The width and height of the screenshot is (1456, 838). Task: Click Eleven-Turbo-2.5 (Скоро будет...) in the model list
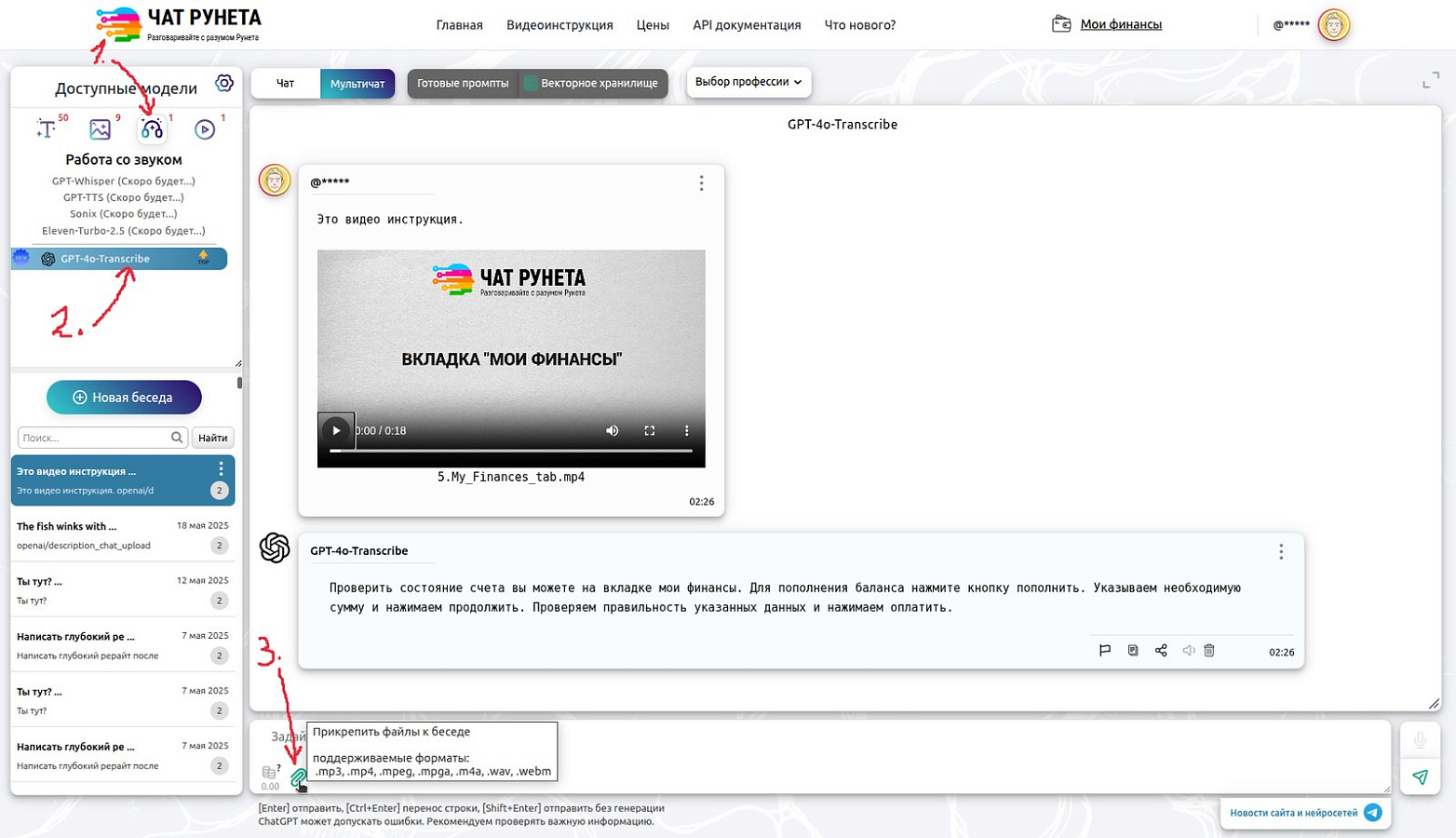click(124, 231)
